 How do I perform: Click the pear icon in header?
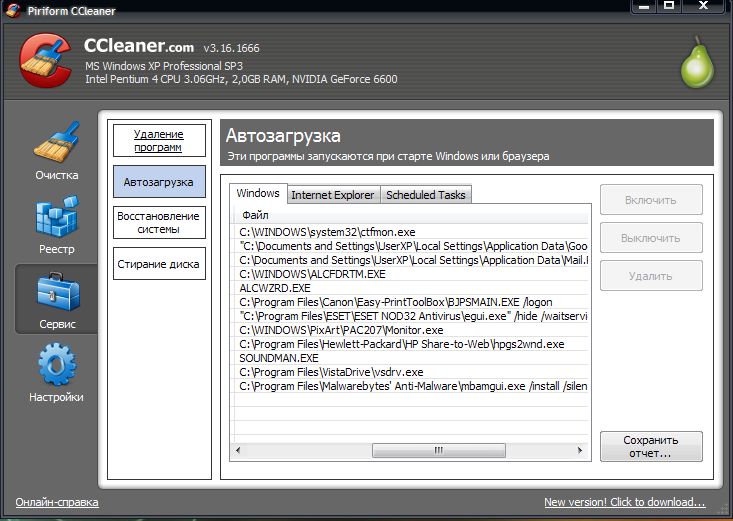696,64
